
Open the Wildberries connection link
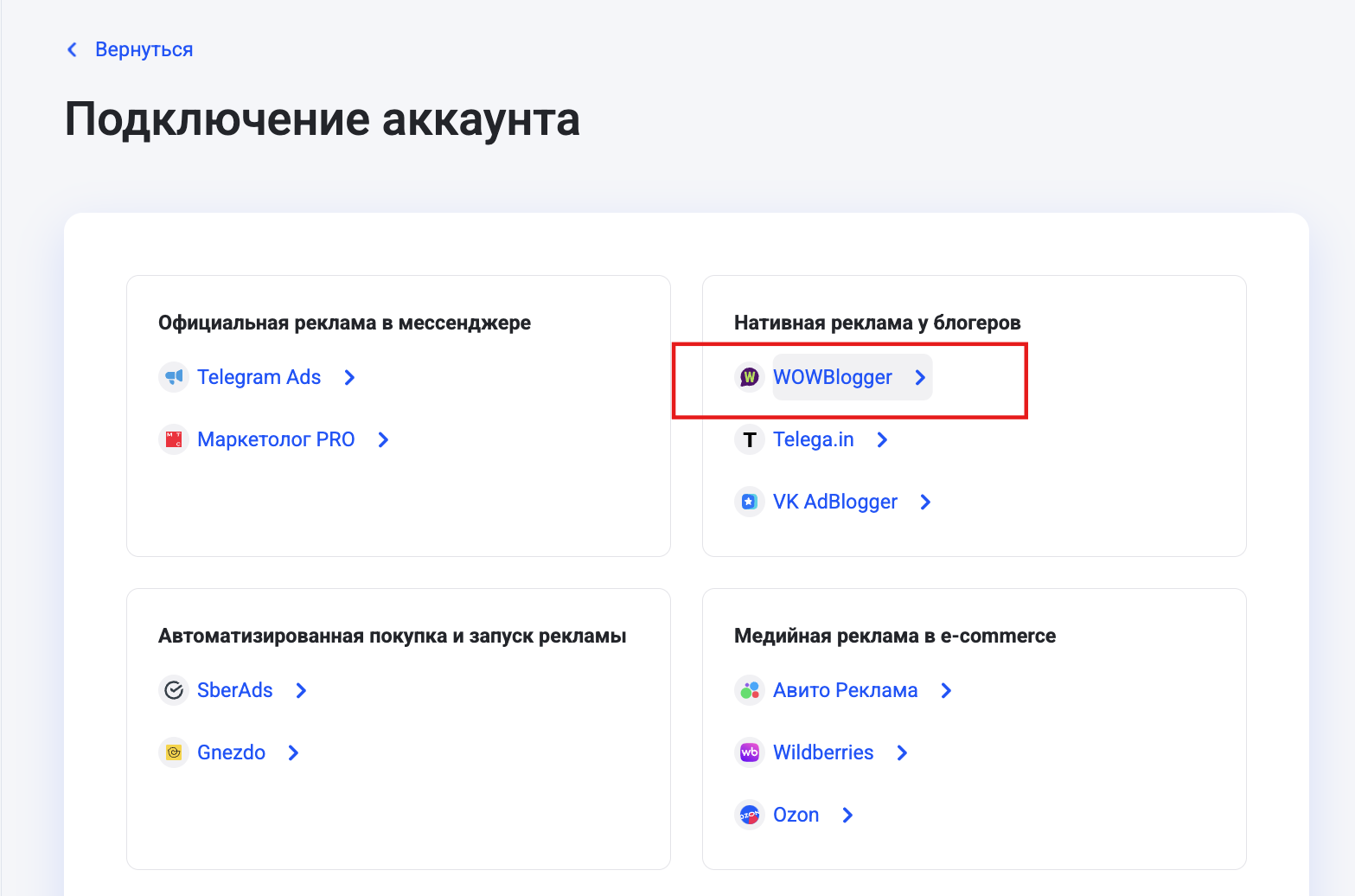[x=822, y=752]
